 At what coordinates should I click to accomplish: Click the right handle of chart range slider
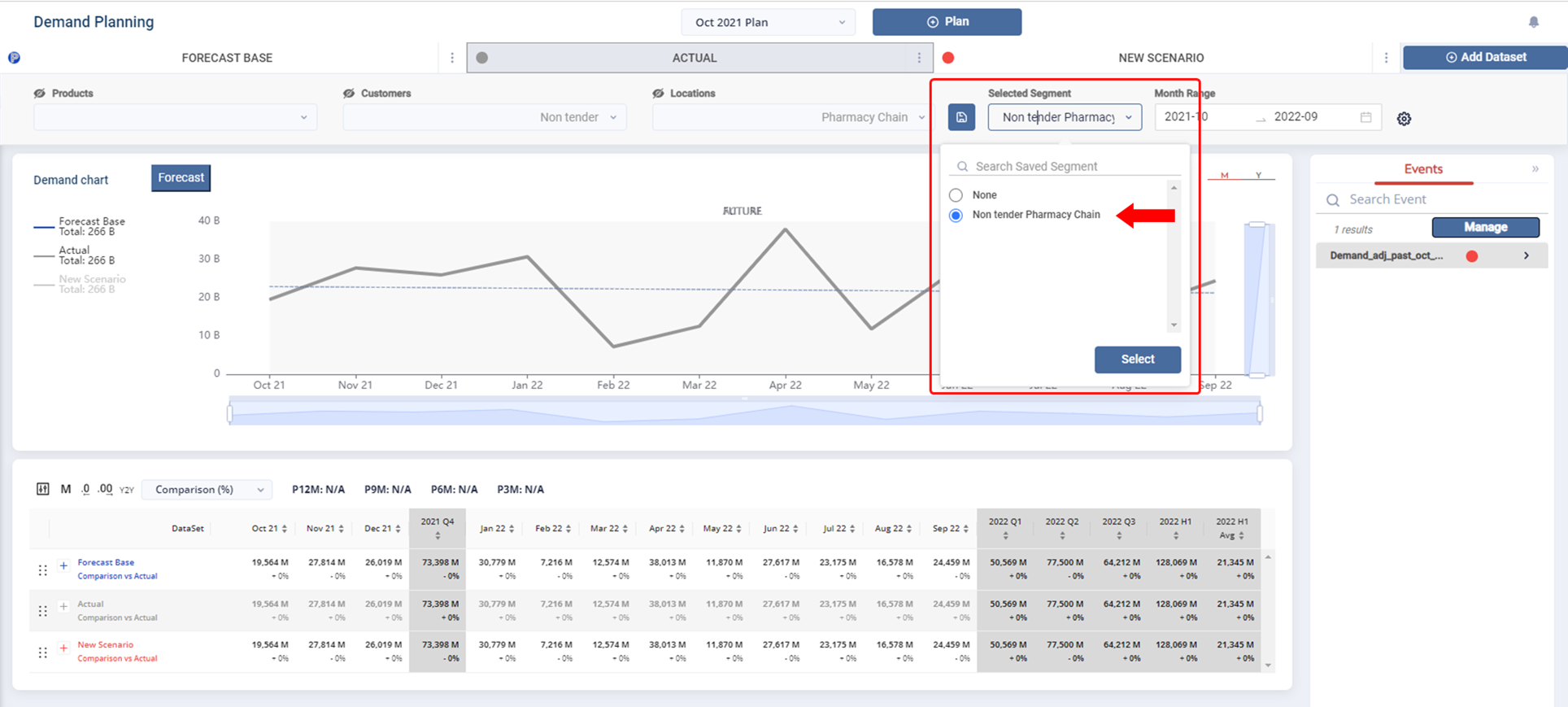(x=1260, y=414)
